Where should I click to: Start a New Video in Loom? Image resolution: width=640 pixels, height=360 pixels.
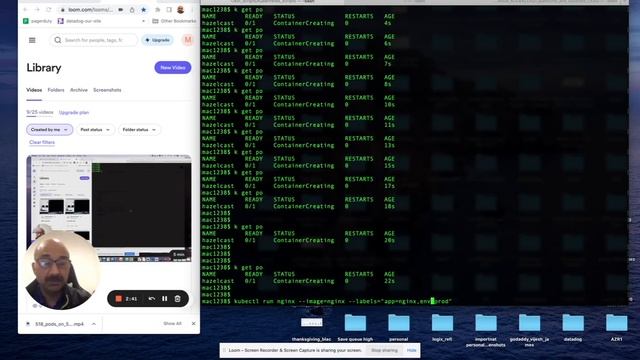tap(173, 67)
